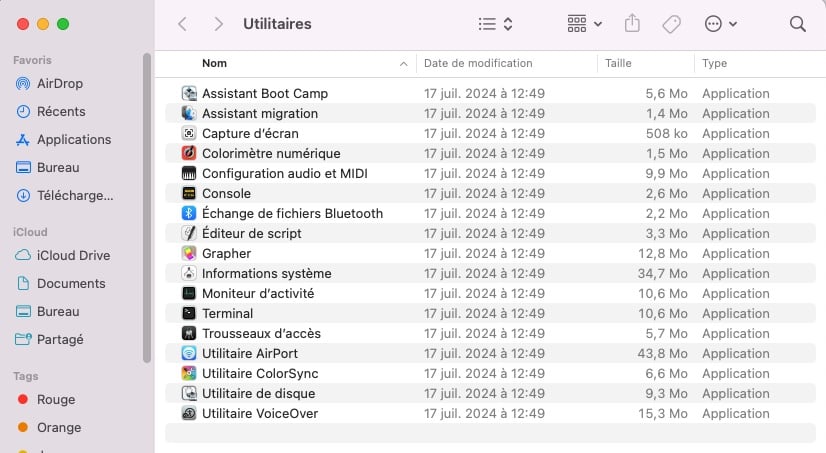Screen dimensions: 826x453
Task: Click the Tags section header
Action: (x=25, y=376)
